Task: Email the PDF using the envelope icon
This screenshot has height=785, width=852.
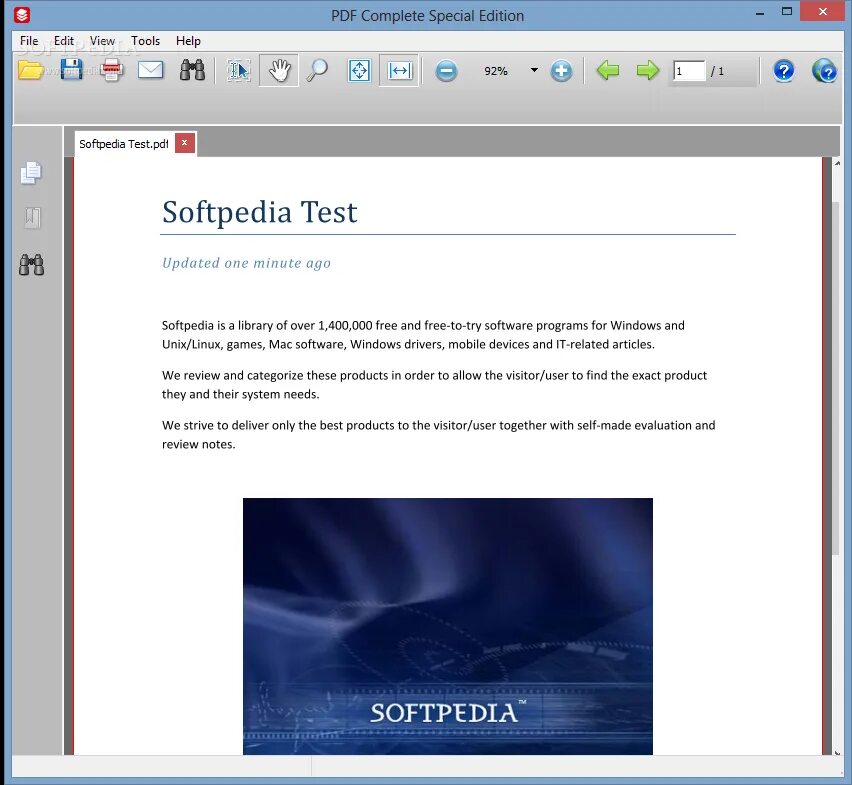Action: [x=151, y=70]
